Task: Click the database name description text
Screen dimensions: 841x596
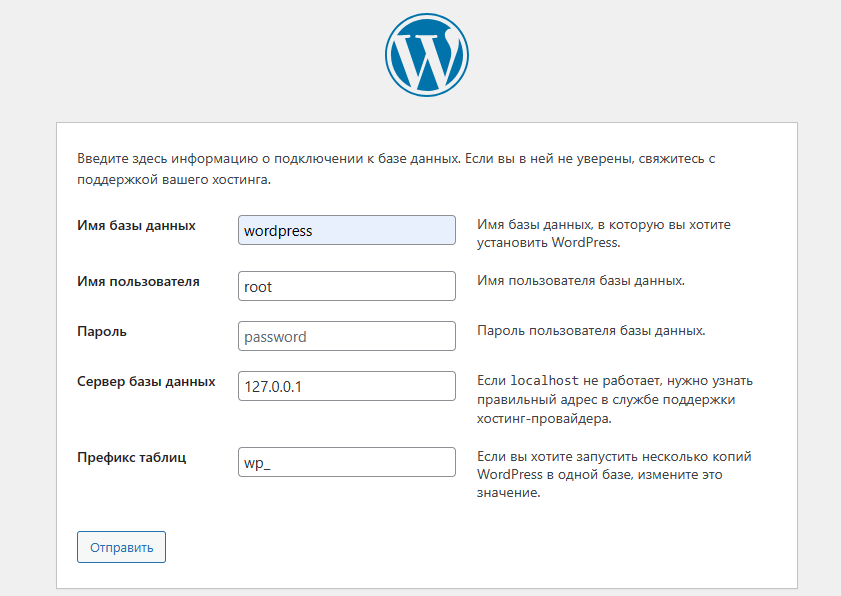Action: 603,233
